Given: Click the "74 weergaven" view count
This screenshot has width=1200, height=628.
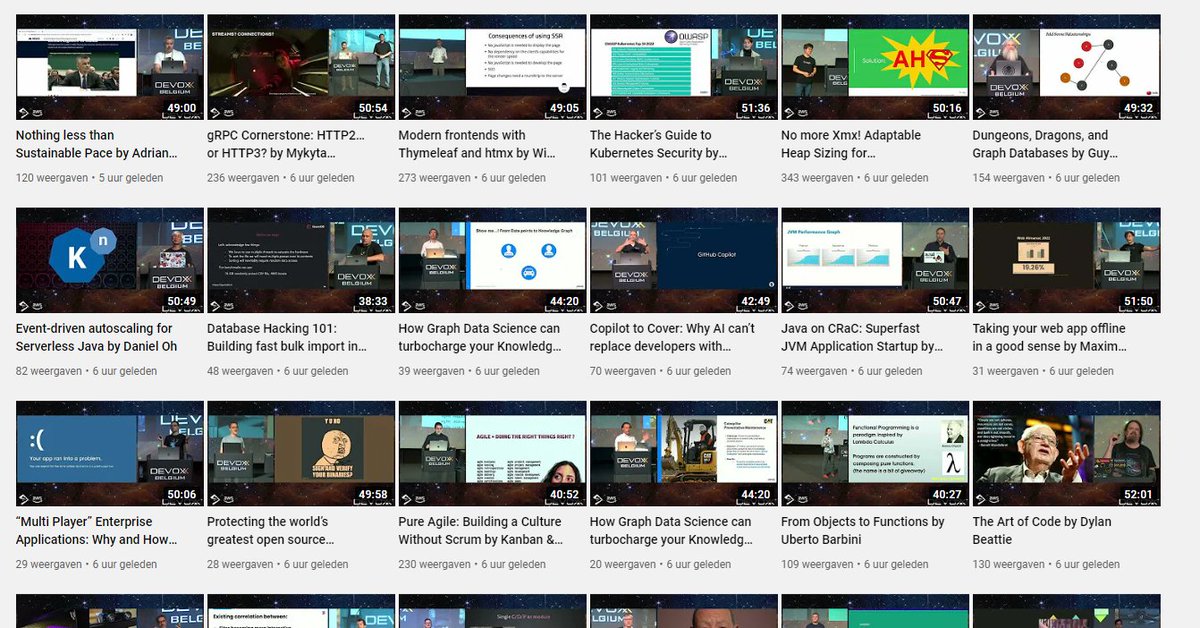Looking at the screenshot, I should tap(815, 371).
